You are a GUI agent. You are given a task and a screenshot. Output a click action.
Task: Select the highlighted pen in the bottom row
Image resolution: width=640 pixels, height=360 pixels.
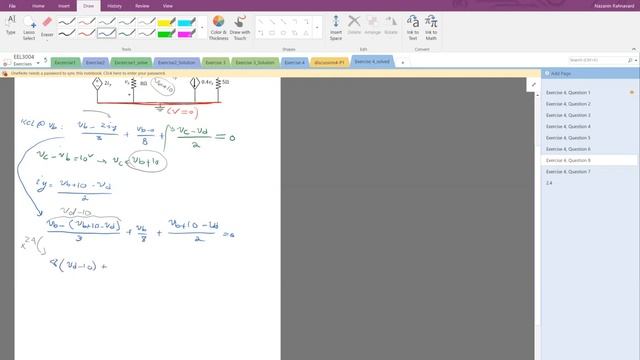(107, 33)
